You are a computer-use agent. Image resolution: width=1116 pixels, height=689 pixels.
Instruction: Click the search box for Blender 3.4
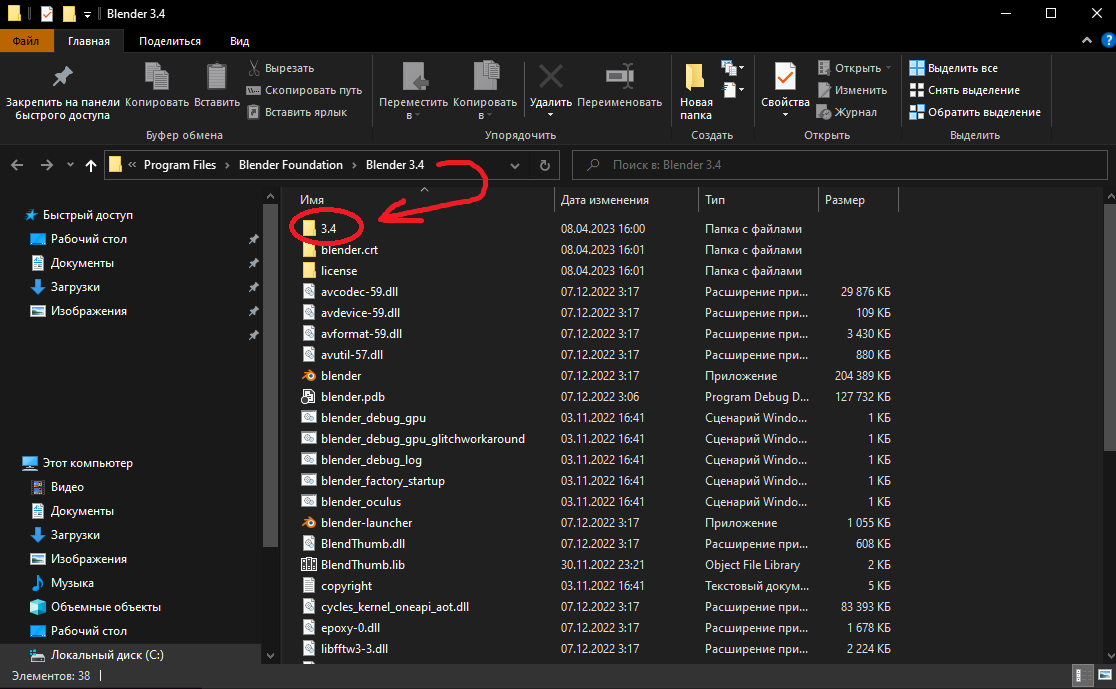[x=840, y=165]
